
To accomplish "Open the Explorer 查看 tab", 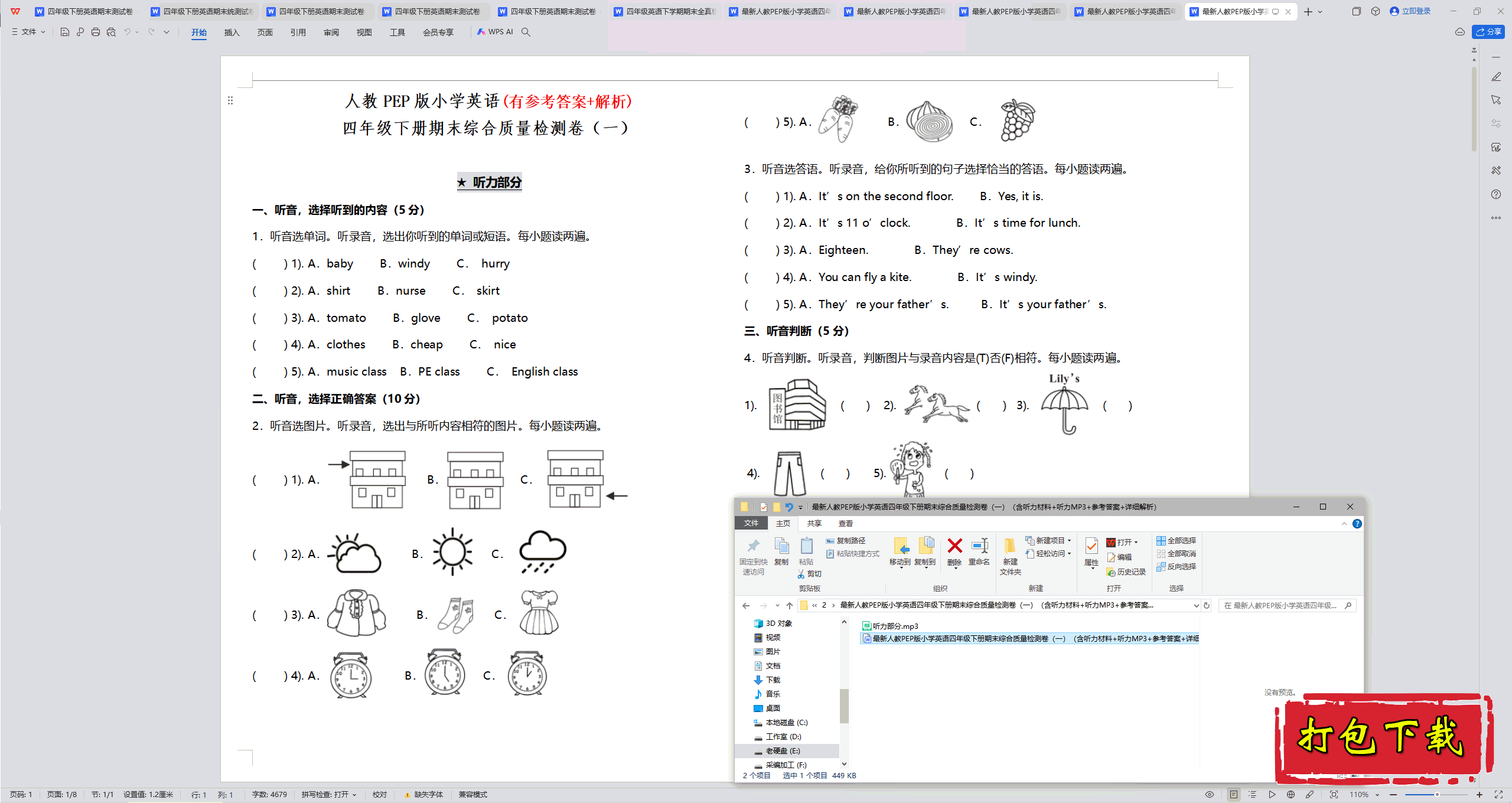I will coord(845,523).
